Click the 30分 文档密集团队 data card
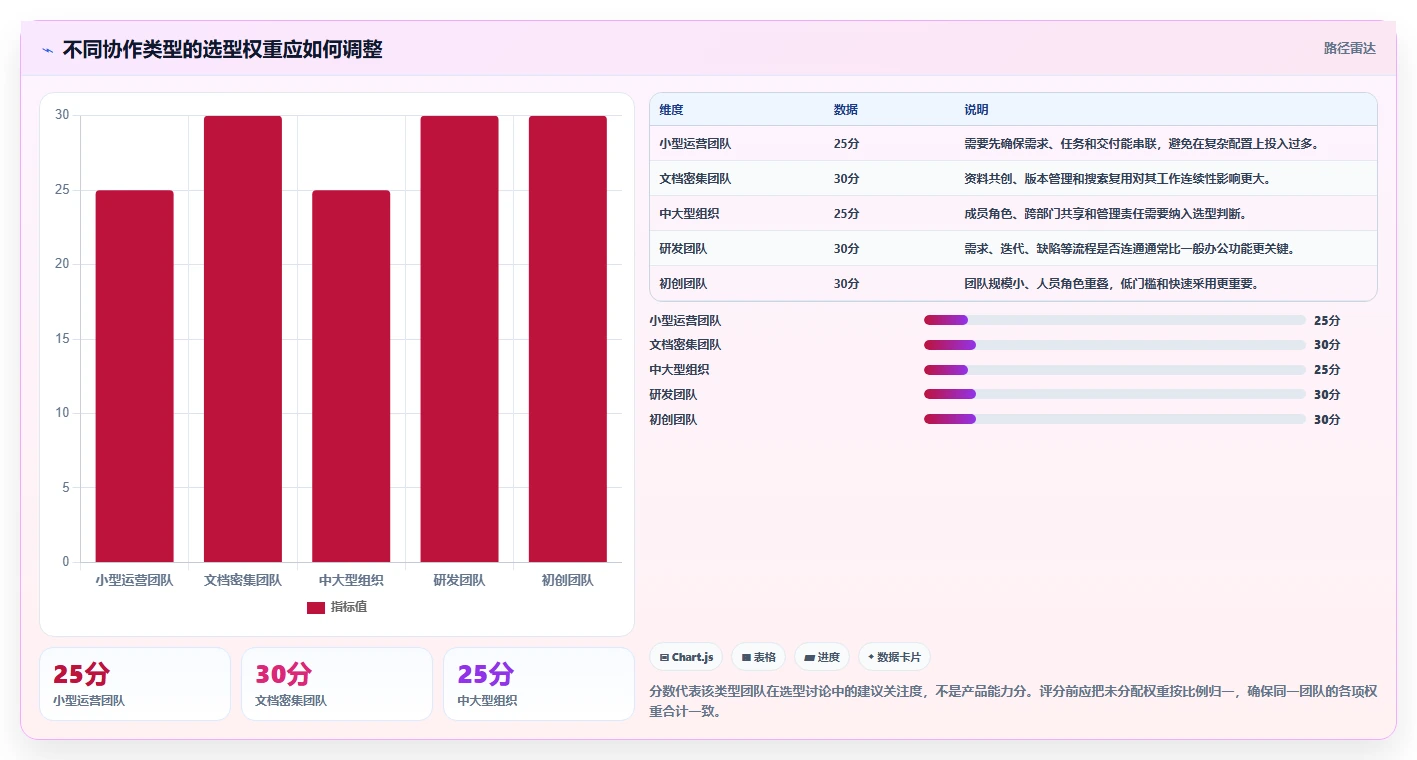1417x760 pixels. [337, 684]
